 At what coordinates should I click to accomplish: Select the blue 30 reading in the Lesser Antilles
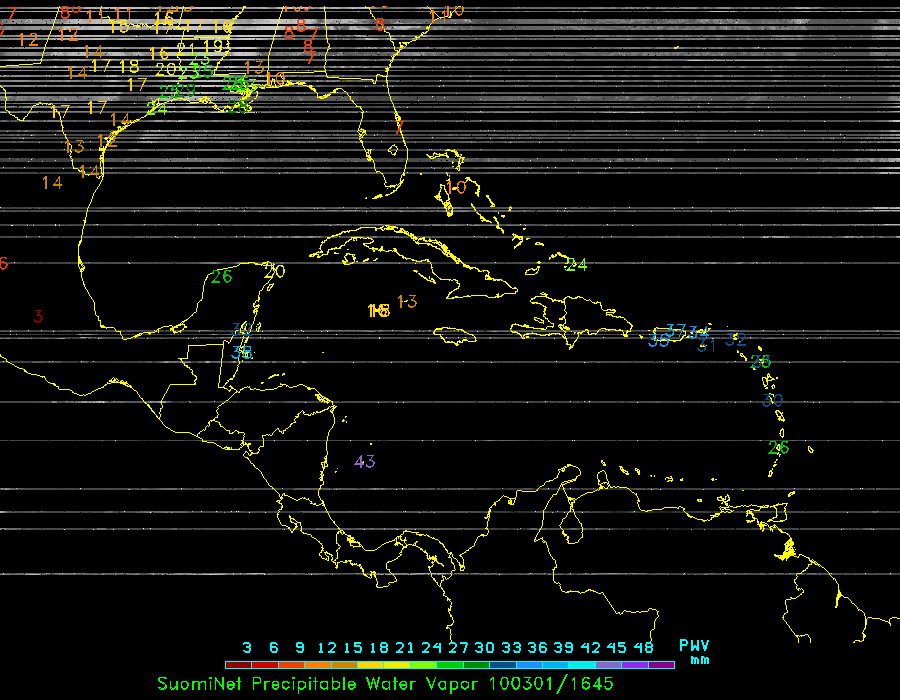coord(772,400)
